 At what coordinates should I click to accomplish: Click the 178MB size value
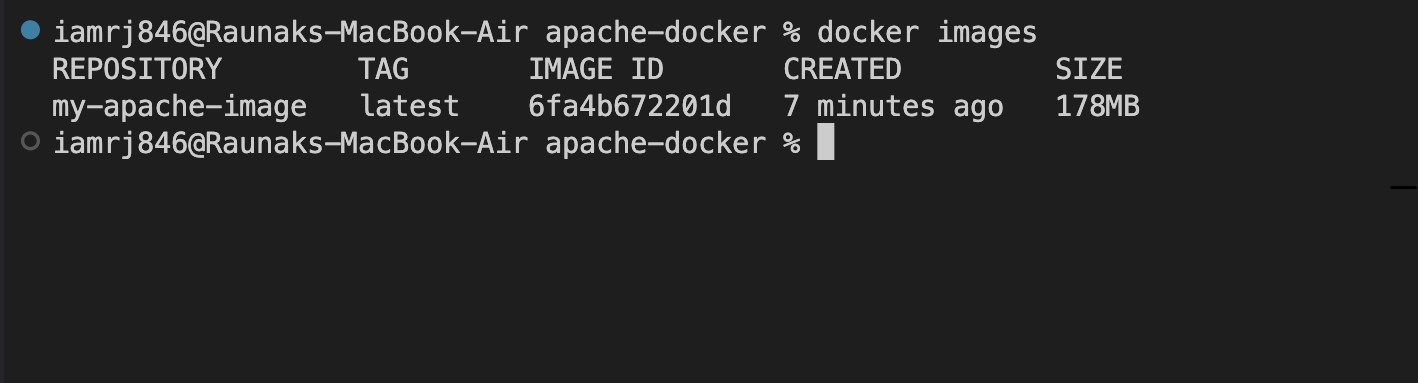(x=1098, y=106)
